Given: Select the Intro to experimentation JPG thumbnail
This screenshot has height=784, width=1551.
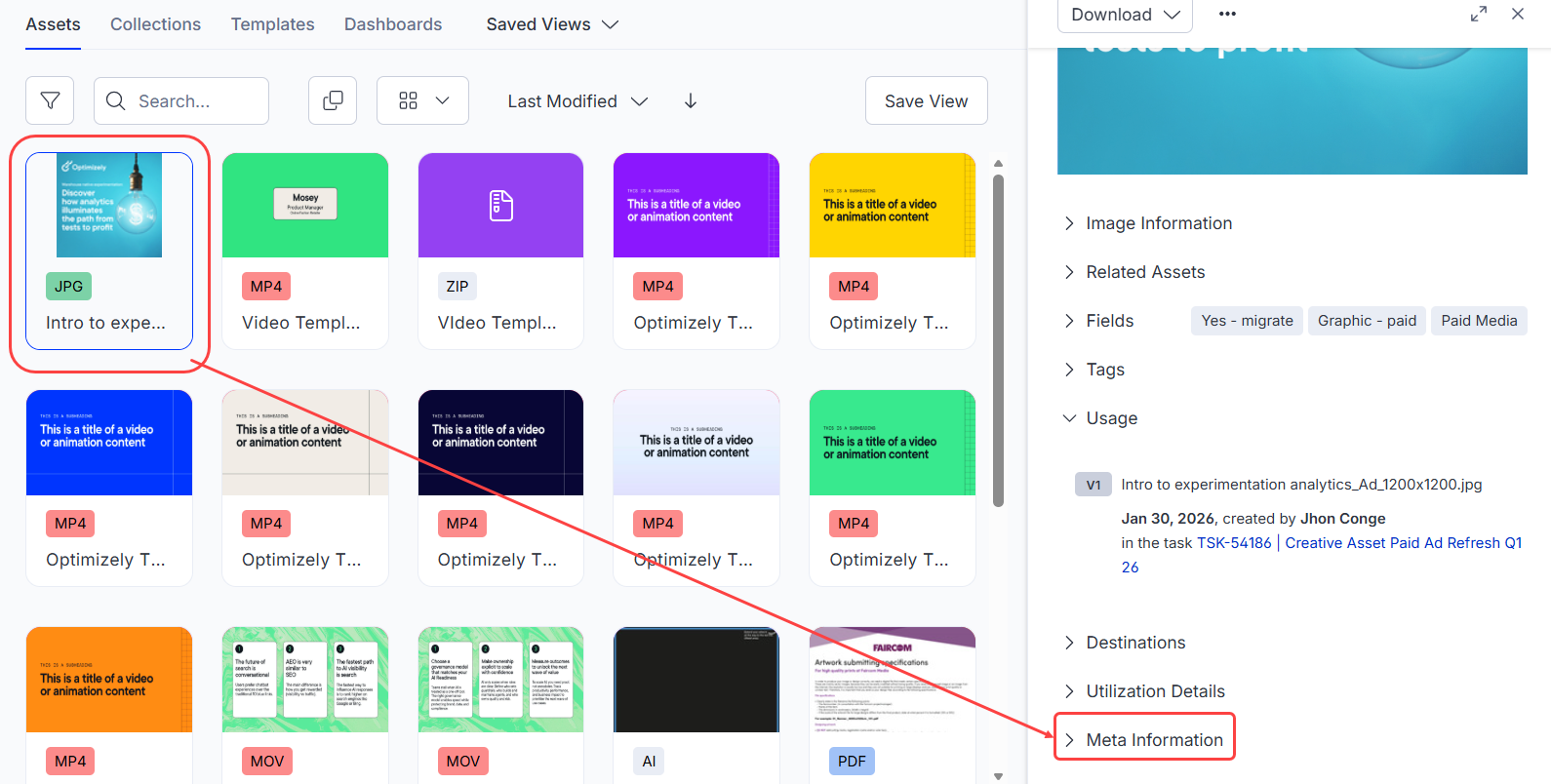Looking at the screenshot, I should (109, 206).
